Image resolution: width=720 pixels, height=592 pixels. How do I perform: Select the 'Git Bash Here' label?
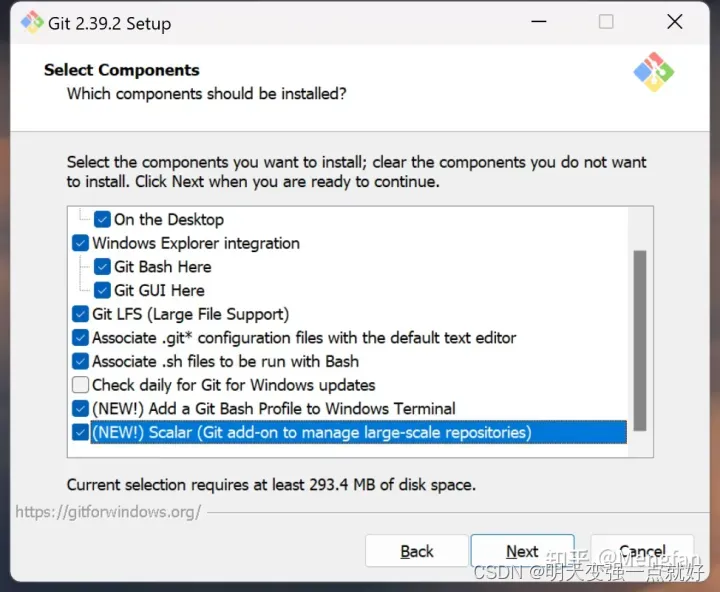tap(163, 267)
